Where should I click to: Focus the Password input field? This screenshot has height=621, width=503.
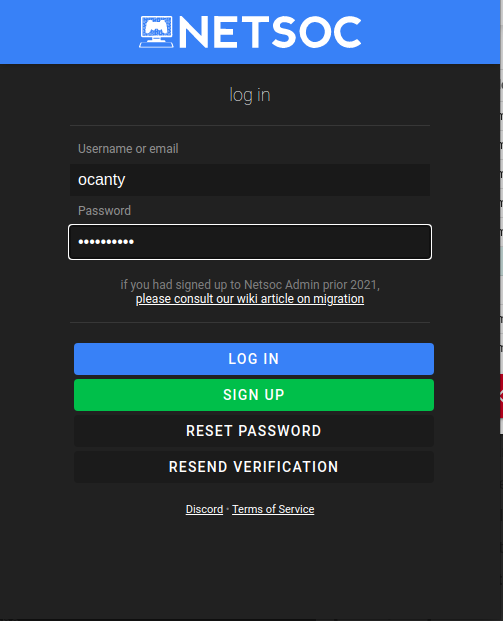250,242
